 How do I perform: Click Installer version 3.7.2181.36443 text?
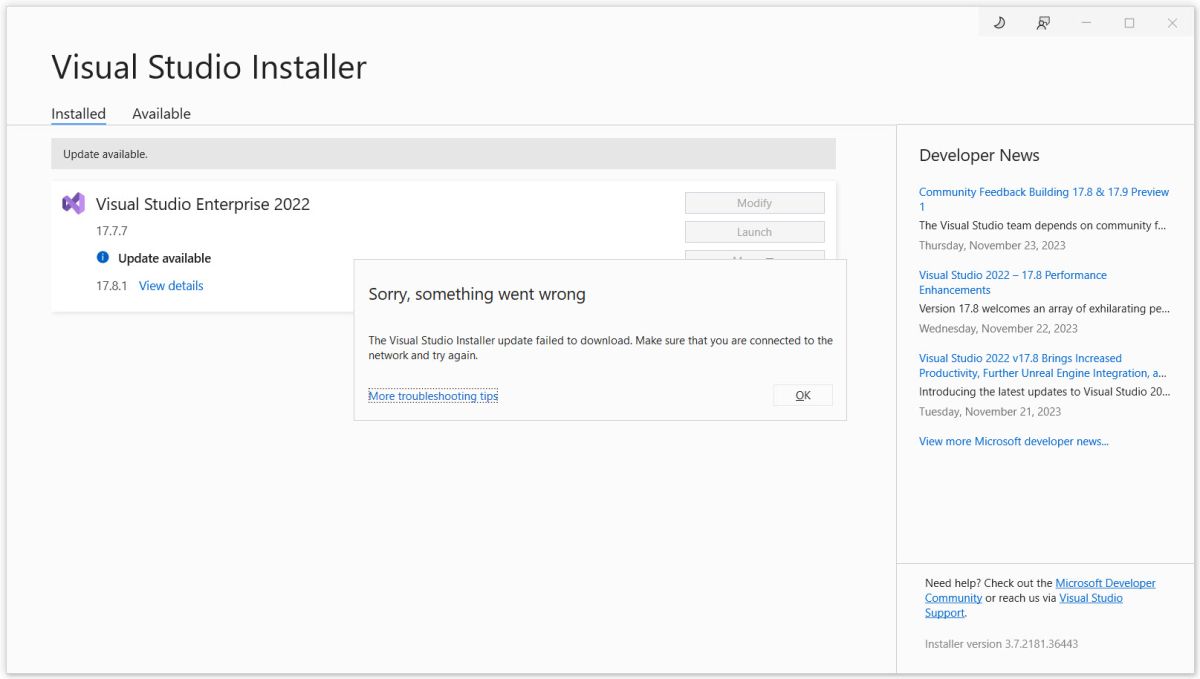coord(1001,644)
